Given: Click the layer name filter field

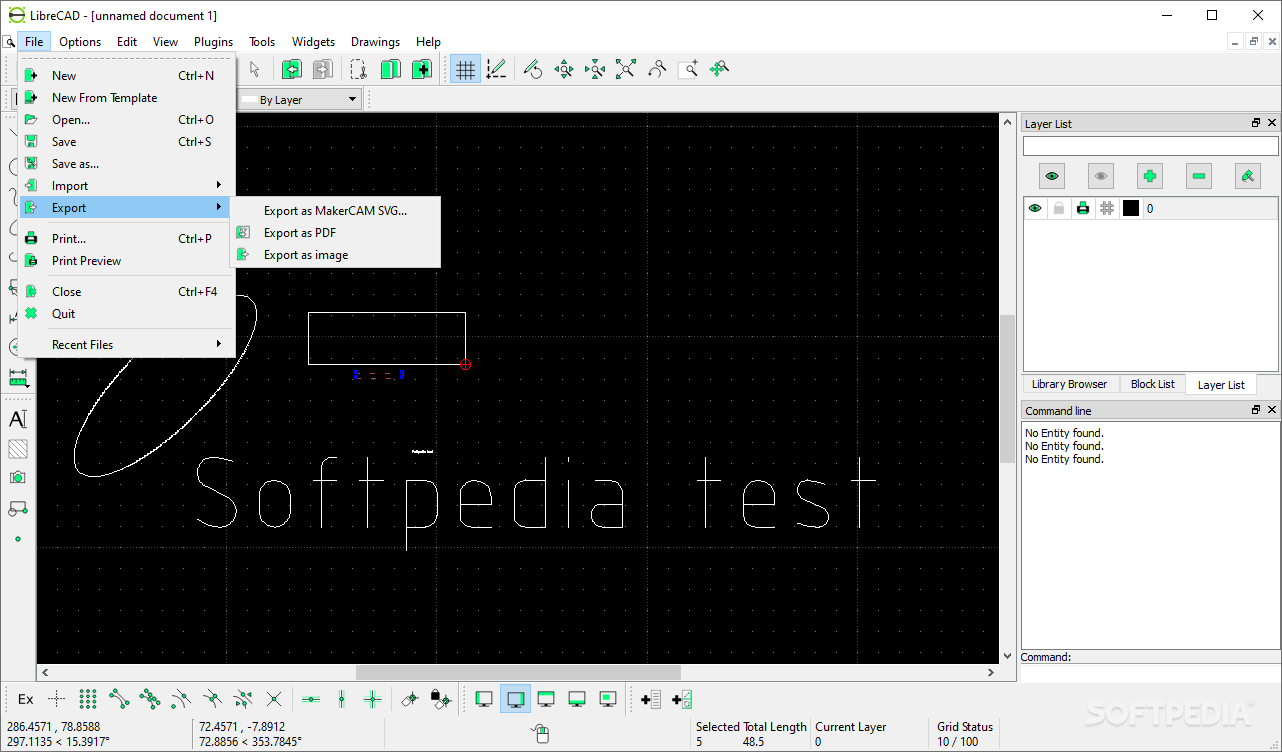Looking at the screenshot, I should tap(1150, 146).
